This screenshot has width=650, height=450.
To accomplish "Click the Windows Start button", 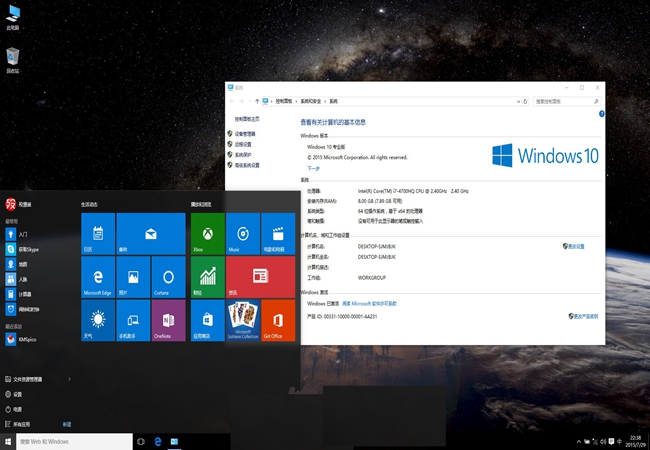I will (8, 442).
